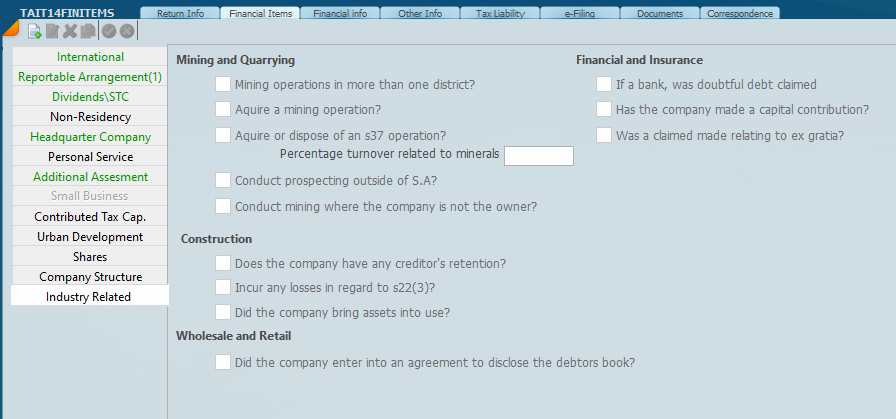Open the Company Structure section
This screenshot has height=419, width=896.
click(x=90, y=277)
